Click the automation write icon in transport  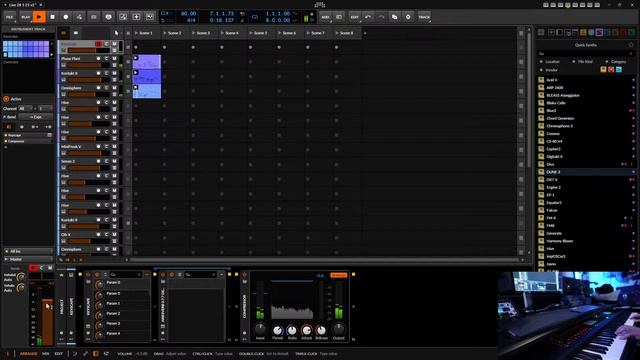pyautogui.click(x=79, y=17)
